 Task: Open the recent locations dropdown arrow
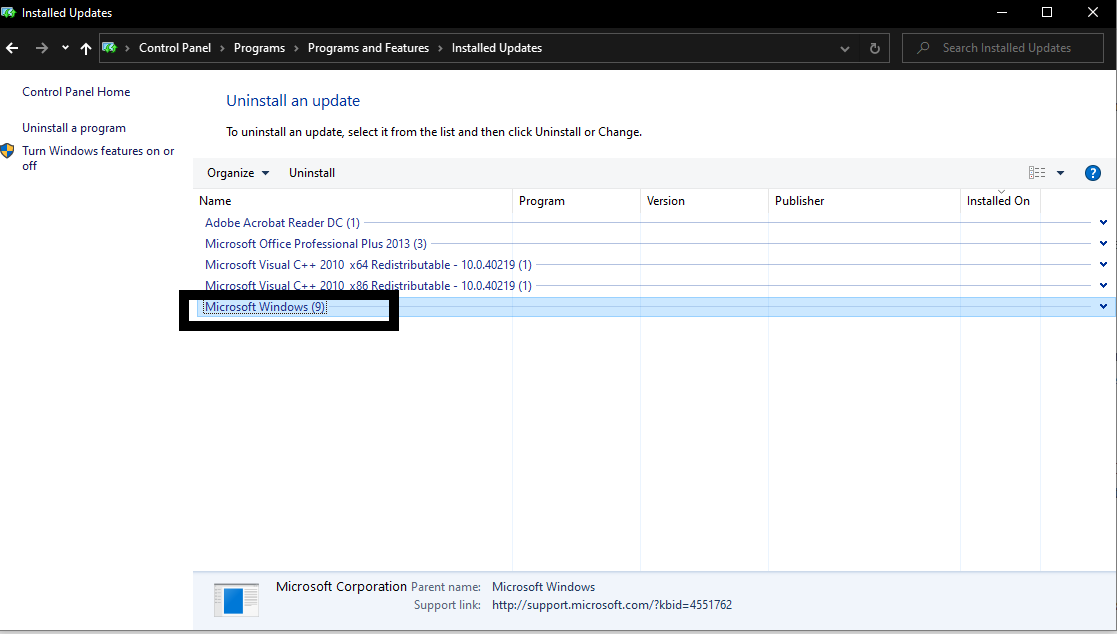pos(65,48)
